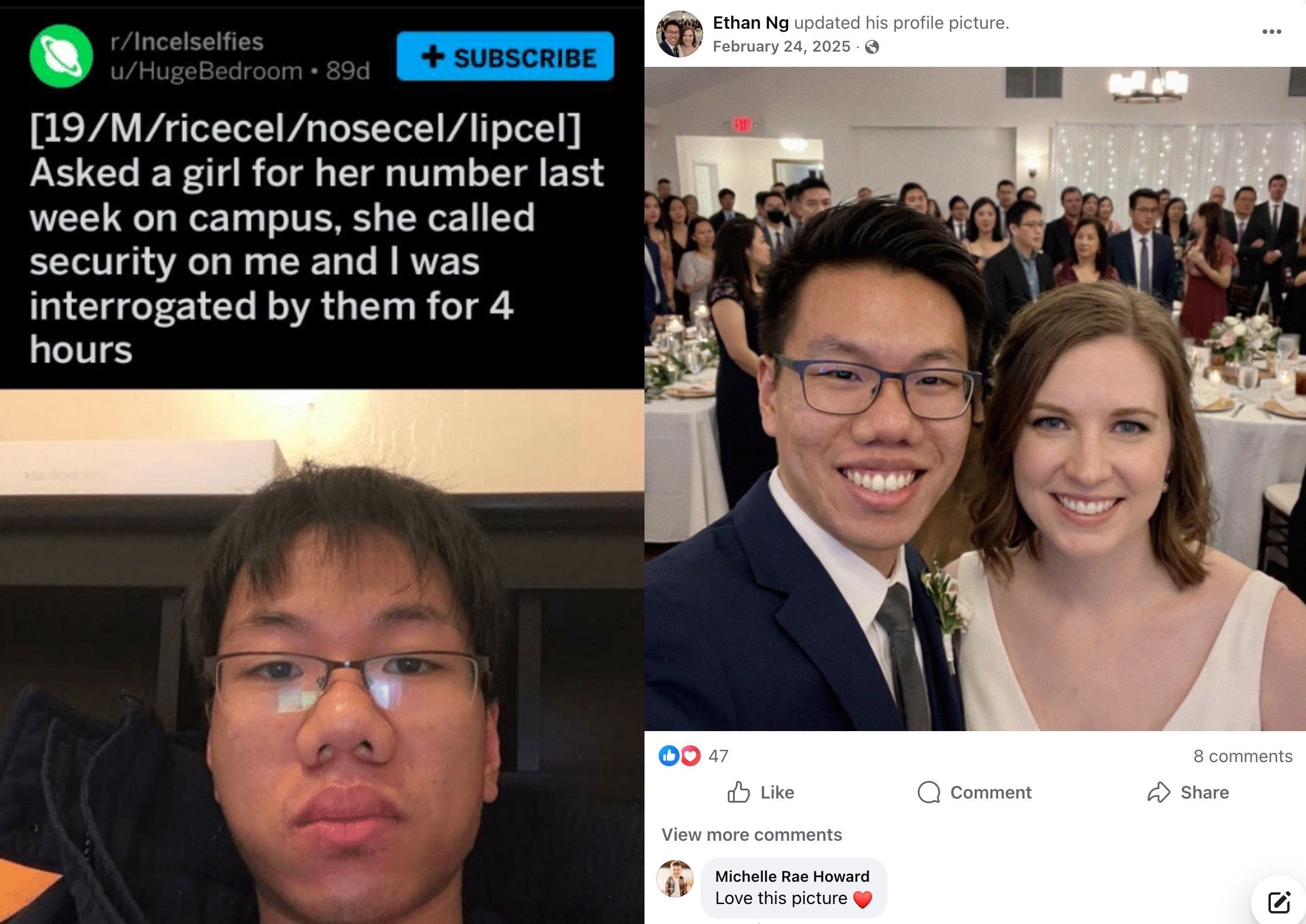Open the r/Incelselfies subreddit link
The image size is (1306, 924).
(x=187, y=41)
